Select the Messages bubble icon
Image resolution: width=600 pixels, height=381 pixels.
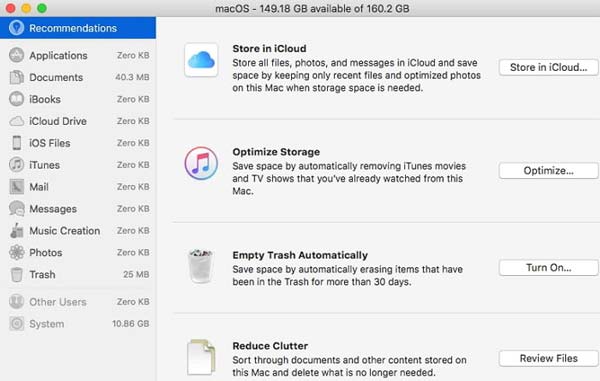click(16, 209)
